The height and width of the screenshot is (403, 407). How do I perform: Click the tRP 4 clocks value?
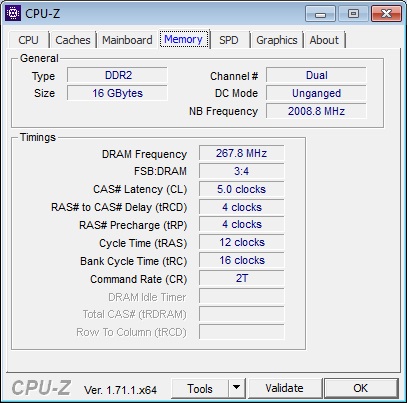[x=242, y=224]
